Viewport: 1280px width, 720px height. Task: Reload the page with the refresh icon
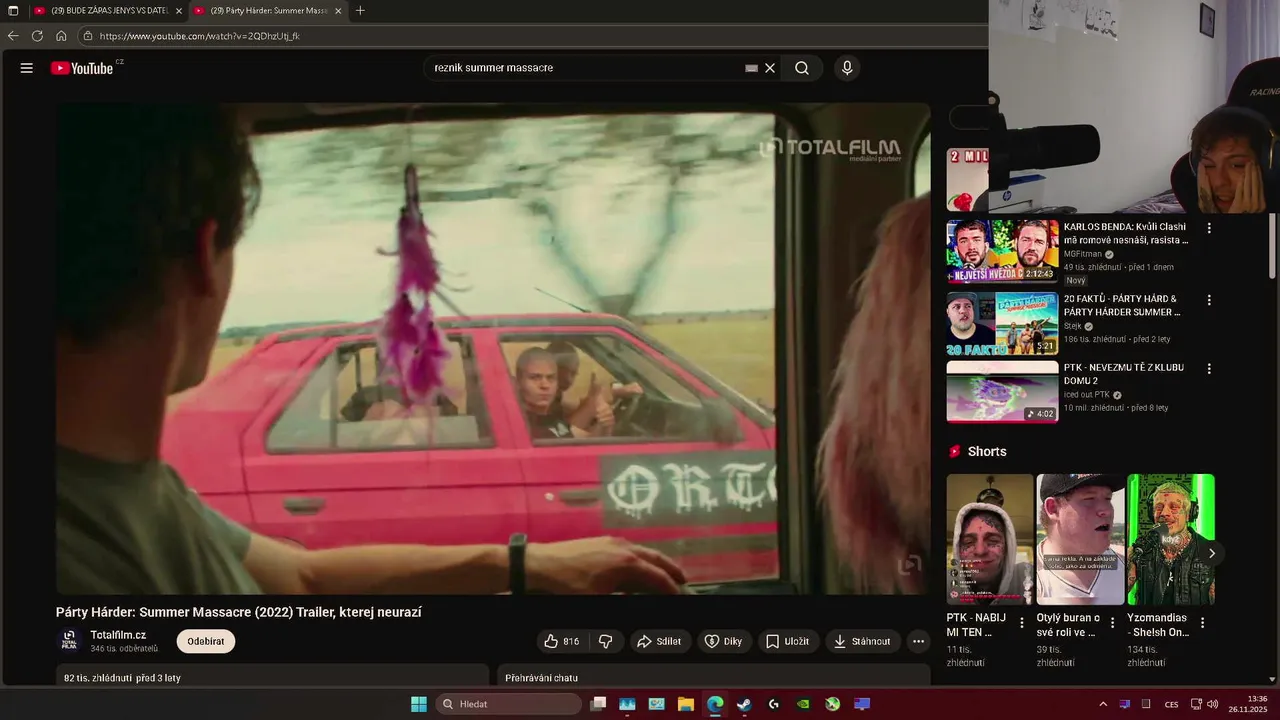37,36
